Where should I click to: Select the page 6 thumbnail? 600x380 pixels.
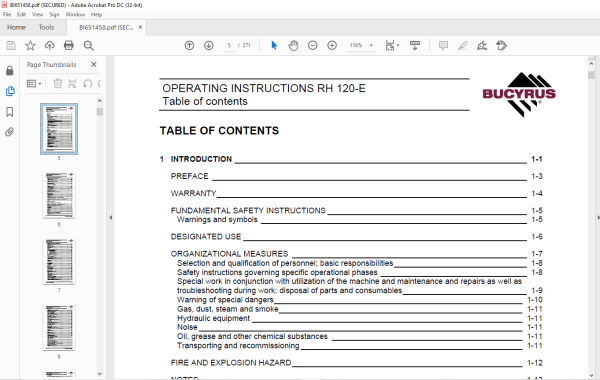click(59, 195)
